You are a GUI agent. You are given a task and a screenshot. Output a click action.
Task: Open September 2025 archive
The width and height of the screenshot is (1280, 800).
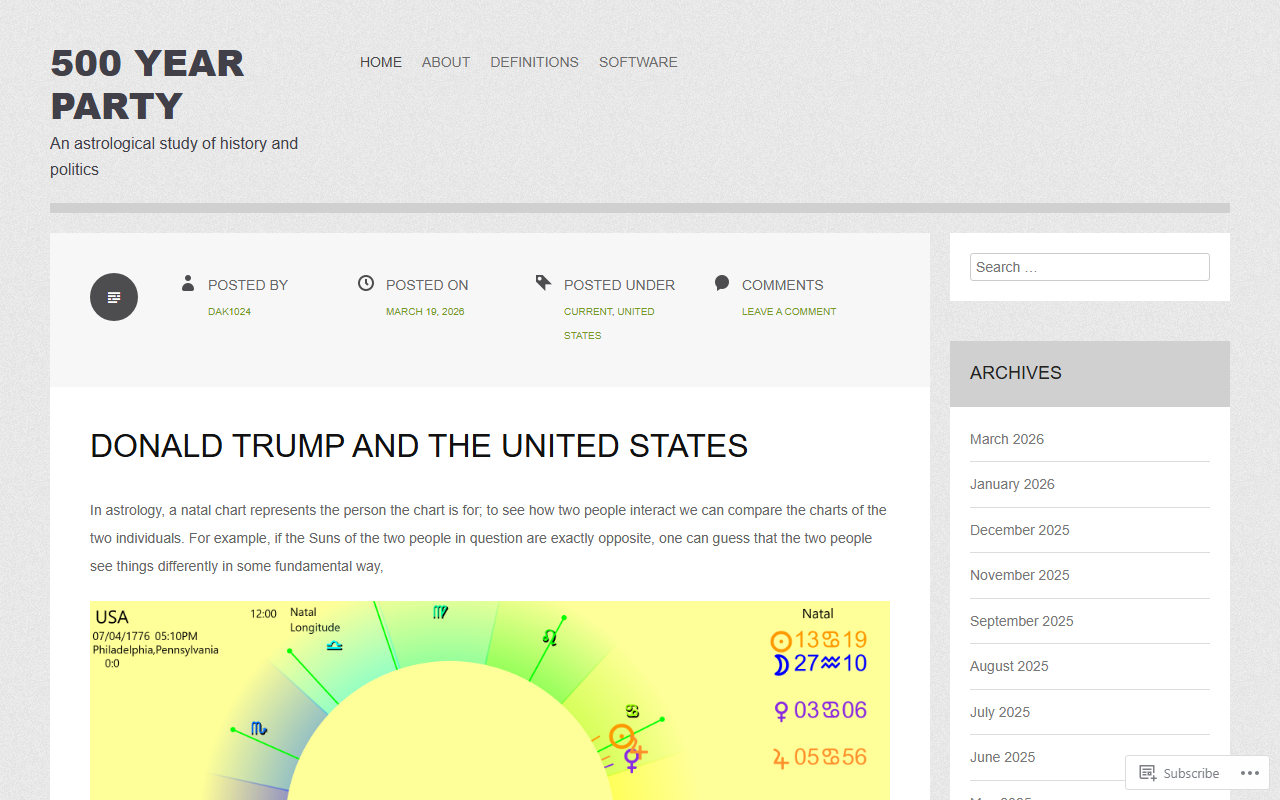click(x=1022, y=621)
